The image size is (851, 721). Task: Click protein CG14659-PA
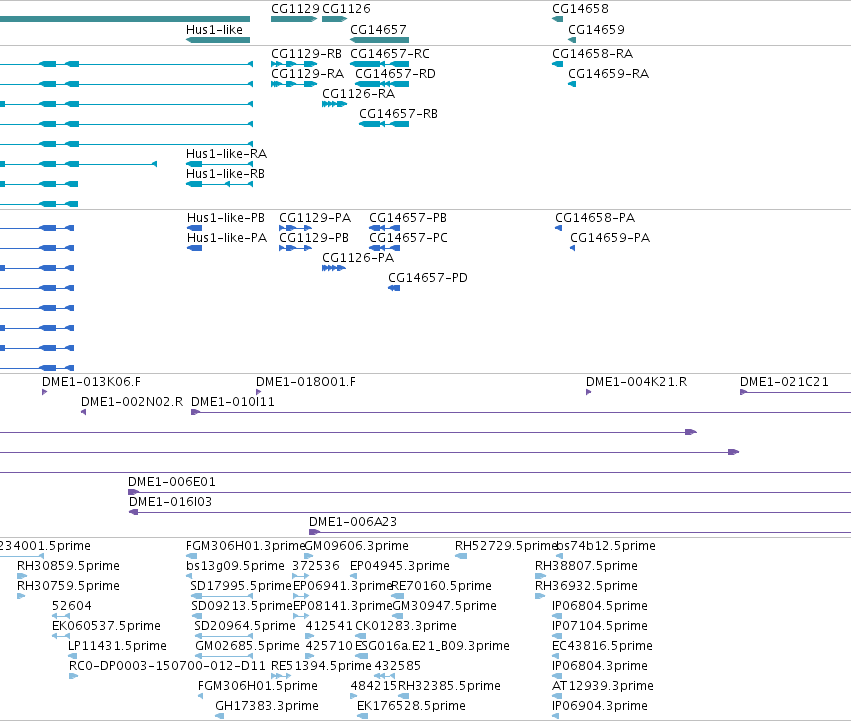click(610, 238)
